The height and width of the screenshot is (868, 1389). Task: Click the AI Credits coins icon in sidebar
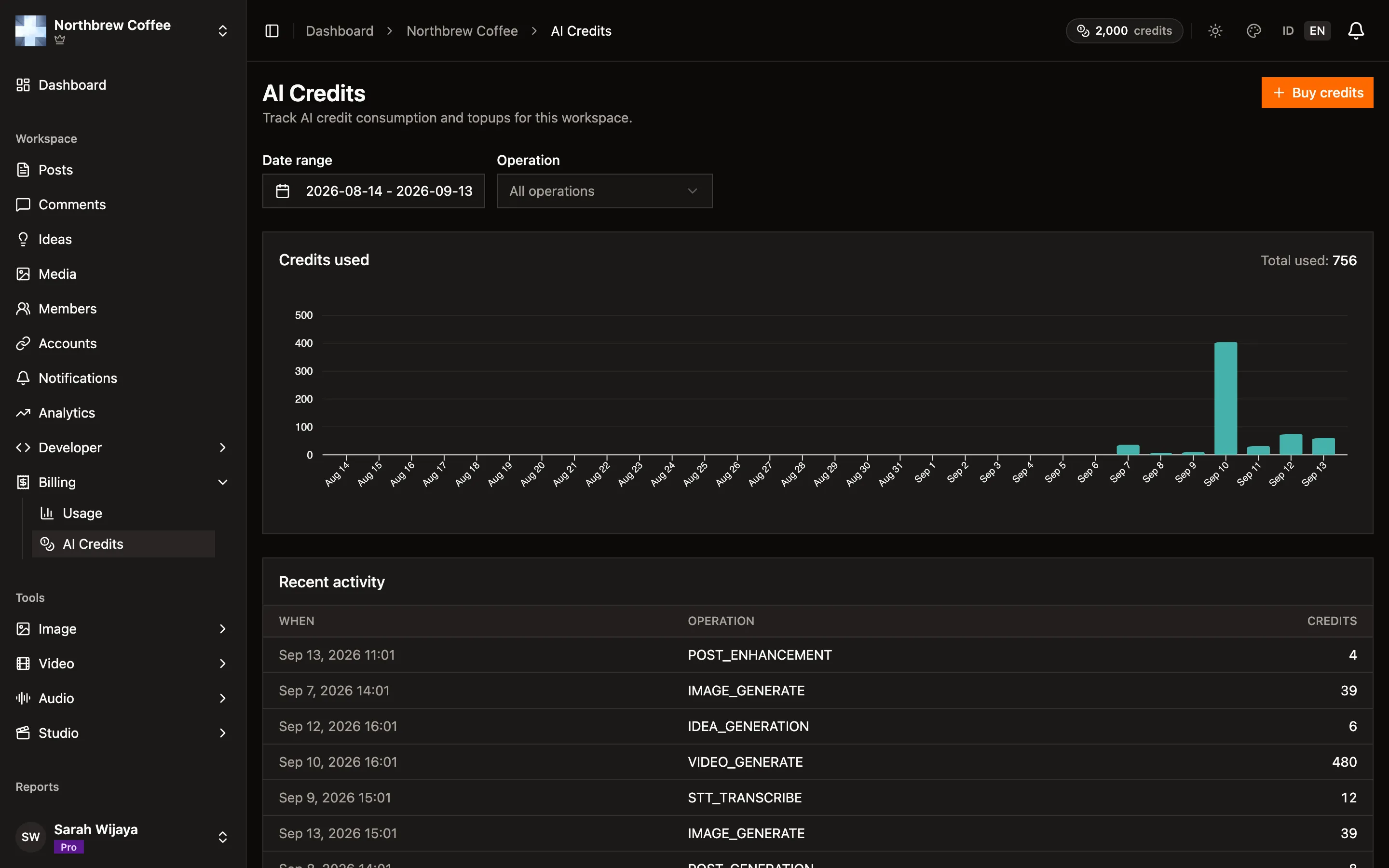(x=47, y=543)
